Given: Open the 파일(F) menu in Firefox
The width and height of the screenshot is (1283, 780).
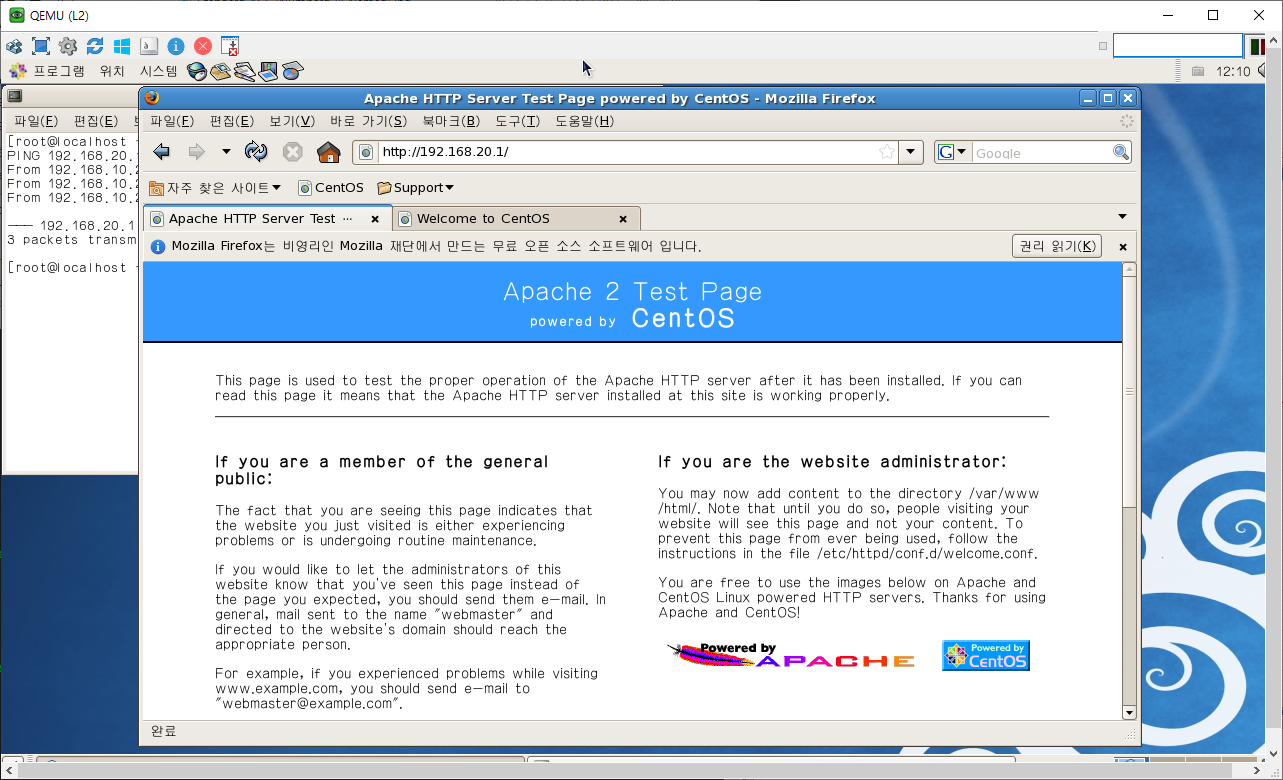Looking at the screenshot, I should point(172,121).
